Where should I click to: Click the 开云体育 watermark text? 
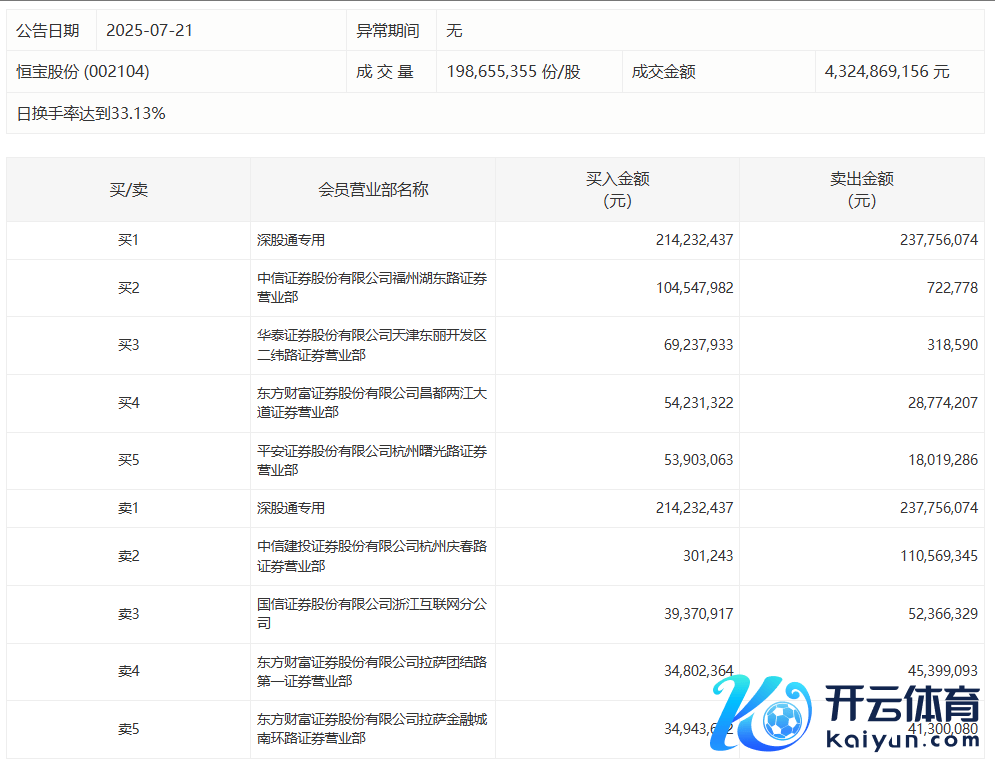[x=904, y=706]
